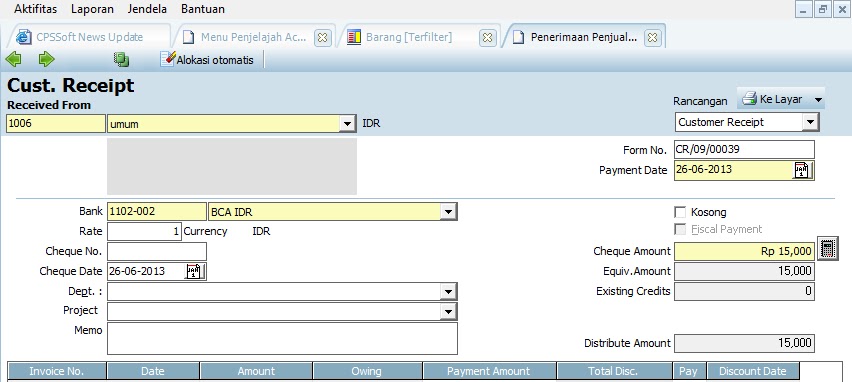Click the Invoice No. column header
The width and height of the screenshot is (852, 382).
57,371
